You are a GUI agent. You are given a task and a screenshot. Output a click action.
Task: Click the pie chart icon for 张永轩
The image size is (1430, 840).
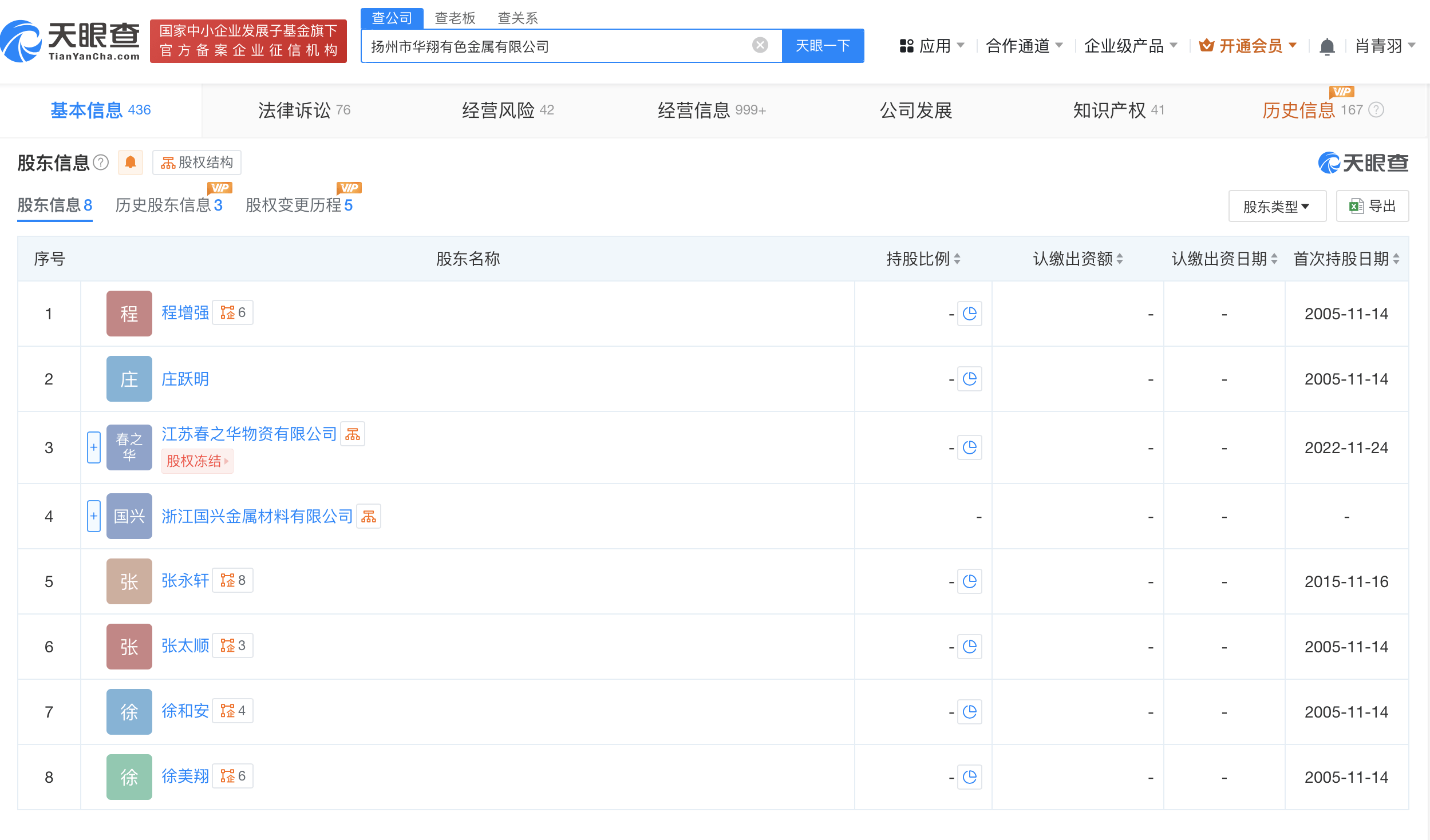click(970, 581)
